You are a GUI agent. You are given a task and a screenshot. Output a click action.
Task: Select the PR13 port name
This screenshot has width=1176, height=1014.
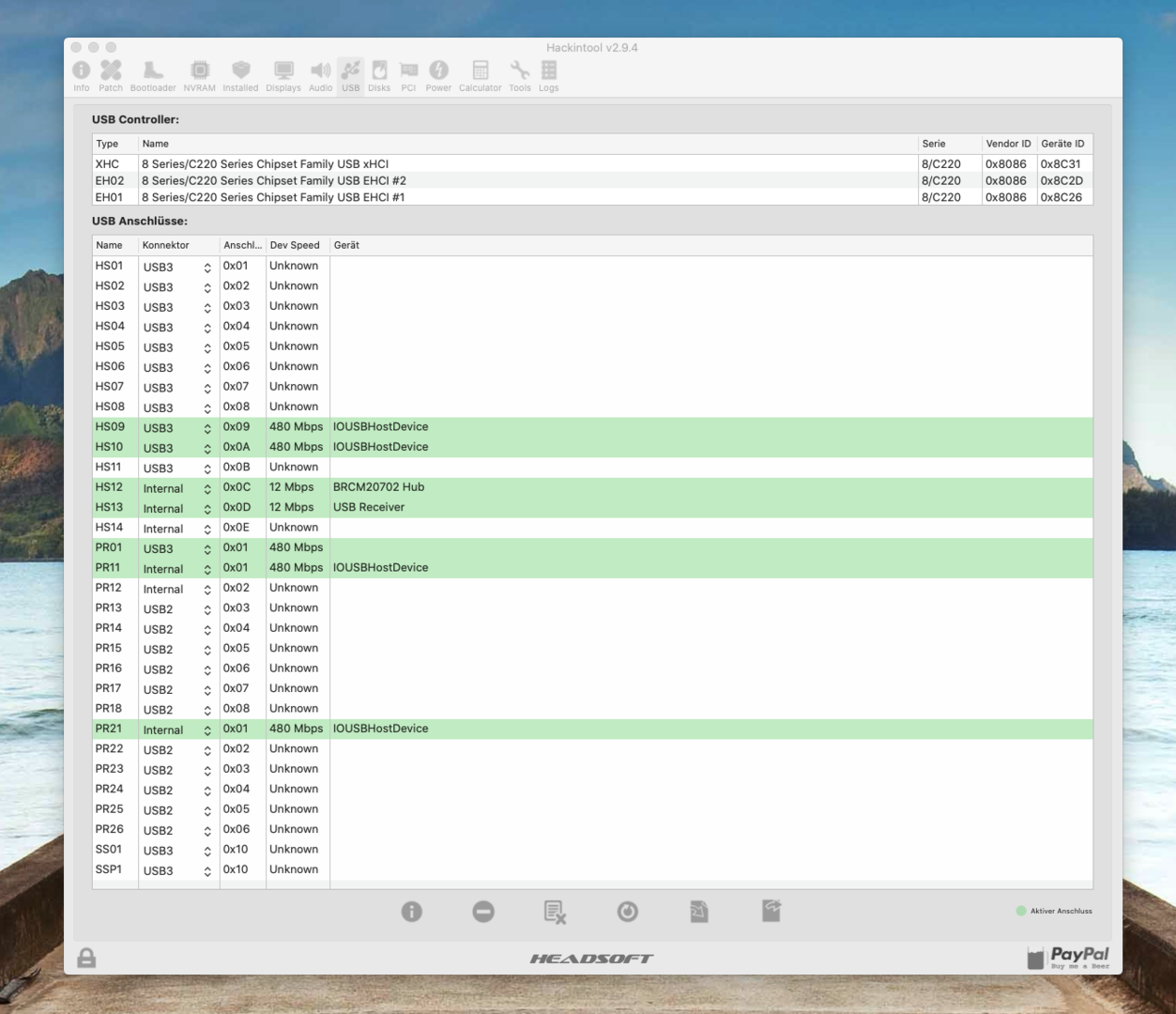click(x=109, y=607)
